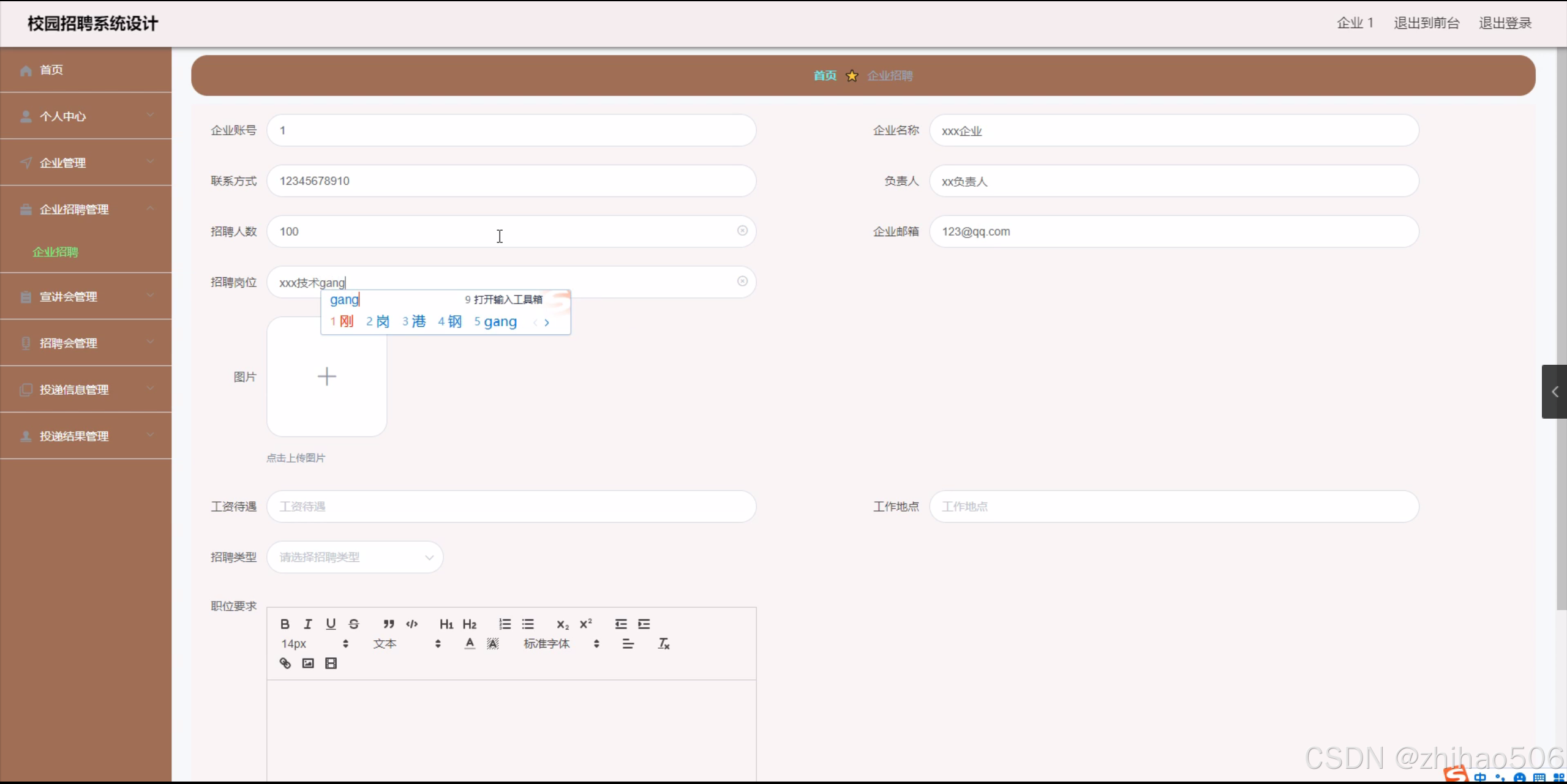Toggle italic formatting in the editor
The image size is (1567, 784).
[x=308, y=624]
